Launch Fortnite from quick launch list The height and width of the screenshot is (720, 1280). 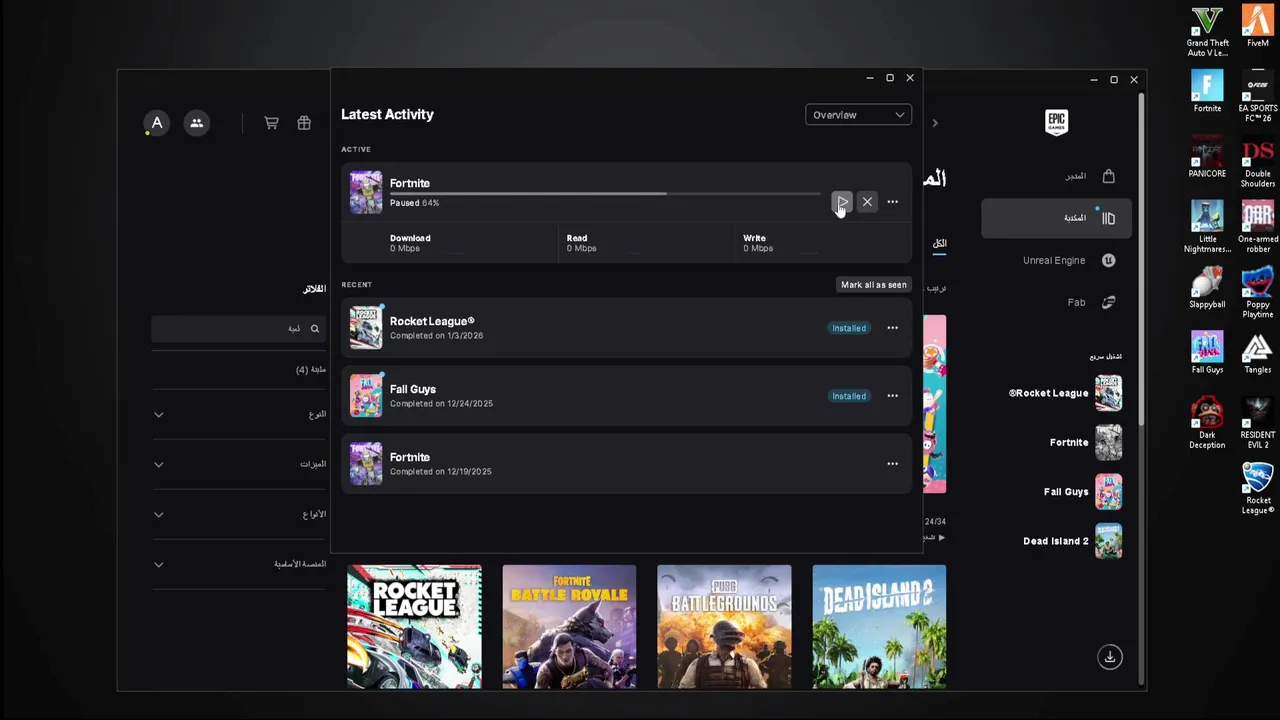1085,442
